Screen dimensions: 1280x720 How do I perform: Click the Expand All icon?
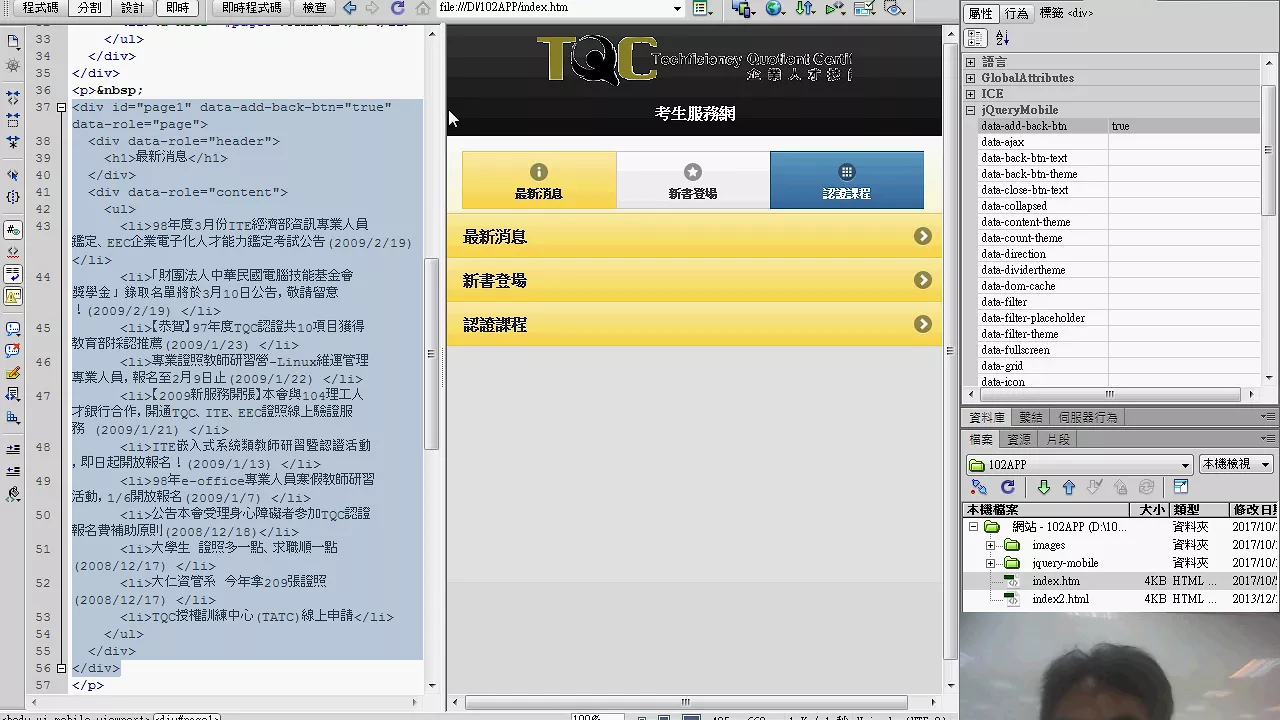pos(13,142)
